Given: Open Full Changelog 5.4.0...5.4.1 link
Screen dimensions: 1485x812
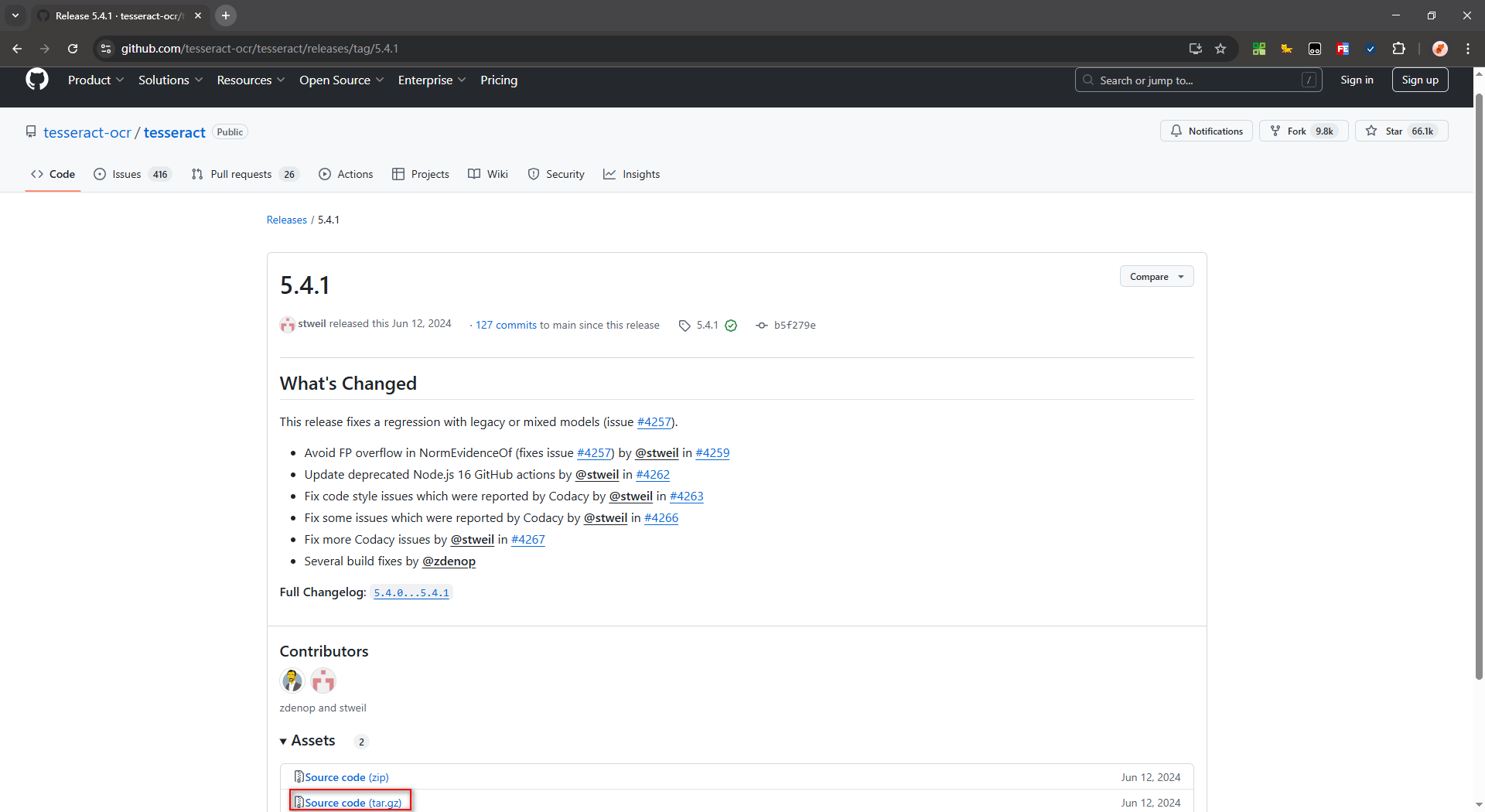Looking at the screenshot, I should click(x=411, y=593).
